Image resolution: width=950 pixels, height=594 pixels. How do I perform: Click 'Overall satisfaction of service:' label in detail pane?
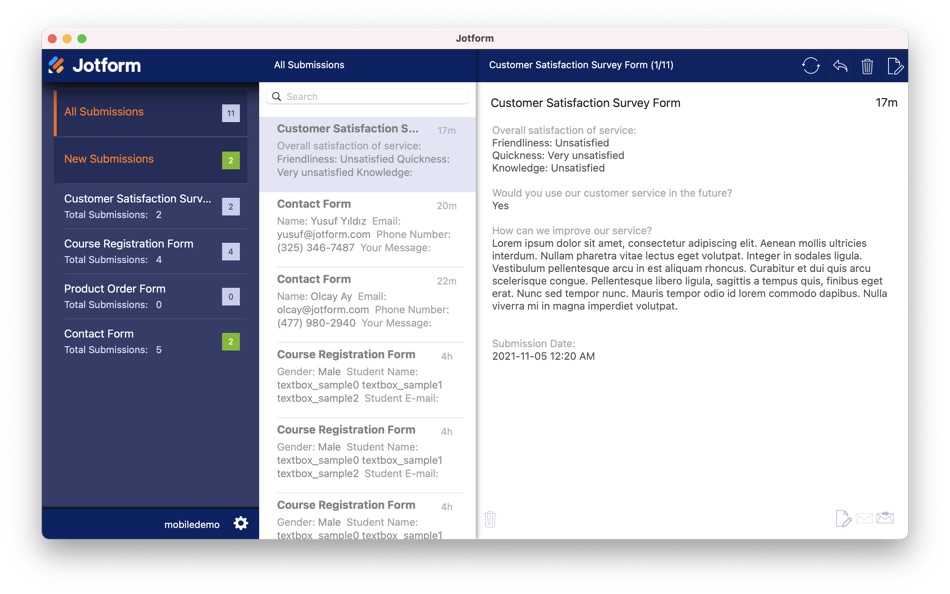point(564,130)
